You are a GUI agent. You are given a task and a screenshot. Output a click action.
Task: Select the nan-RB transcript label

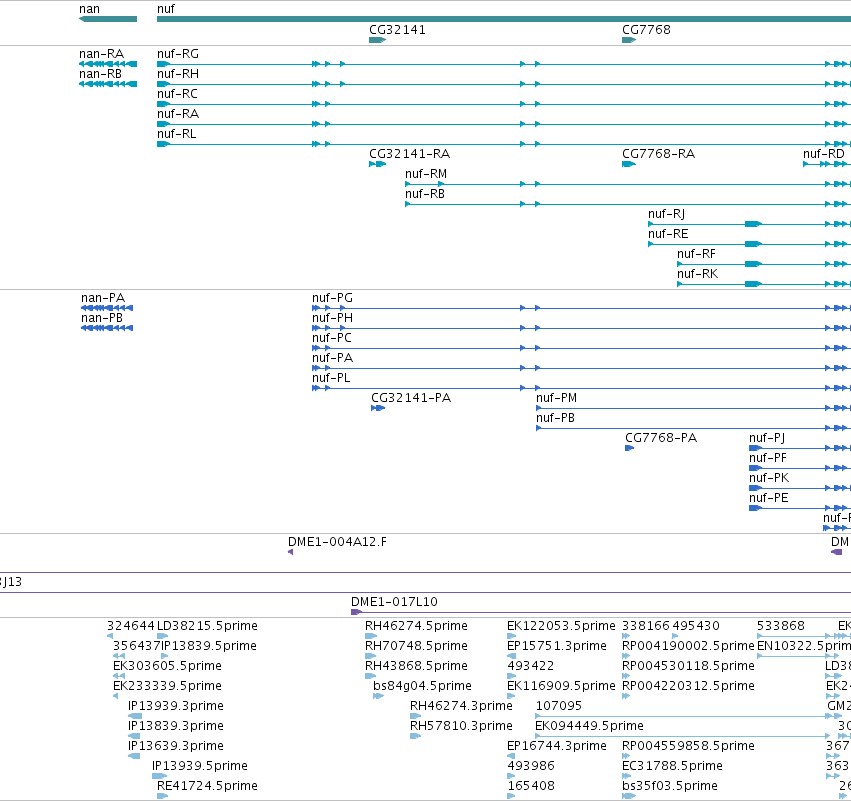tap(100, 74)
